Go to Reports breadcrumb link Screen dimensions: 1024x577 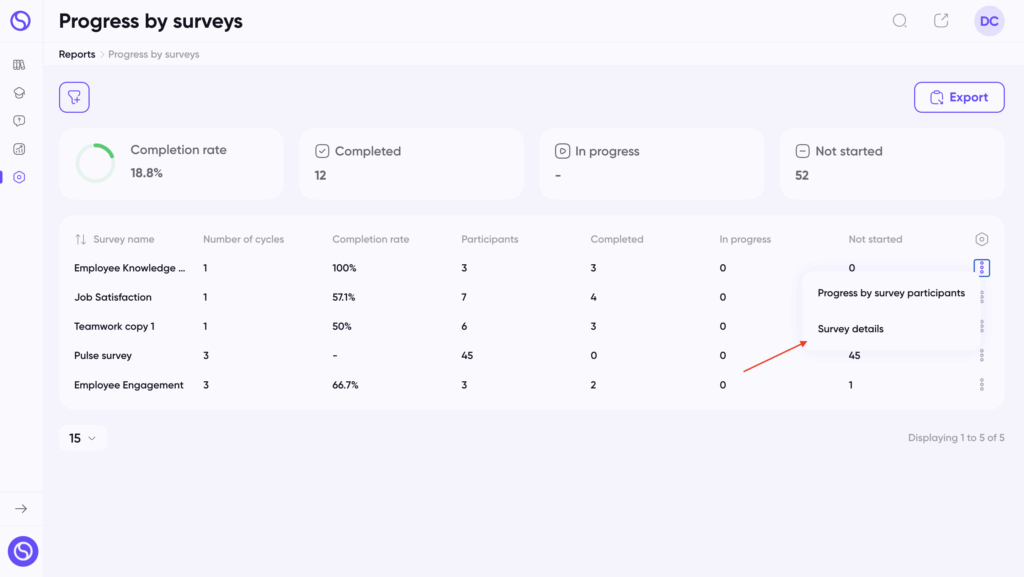(77, 54)
